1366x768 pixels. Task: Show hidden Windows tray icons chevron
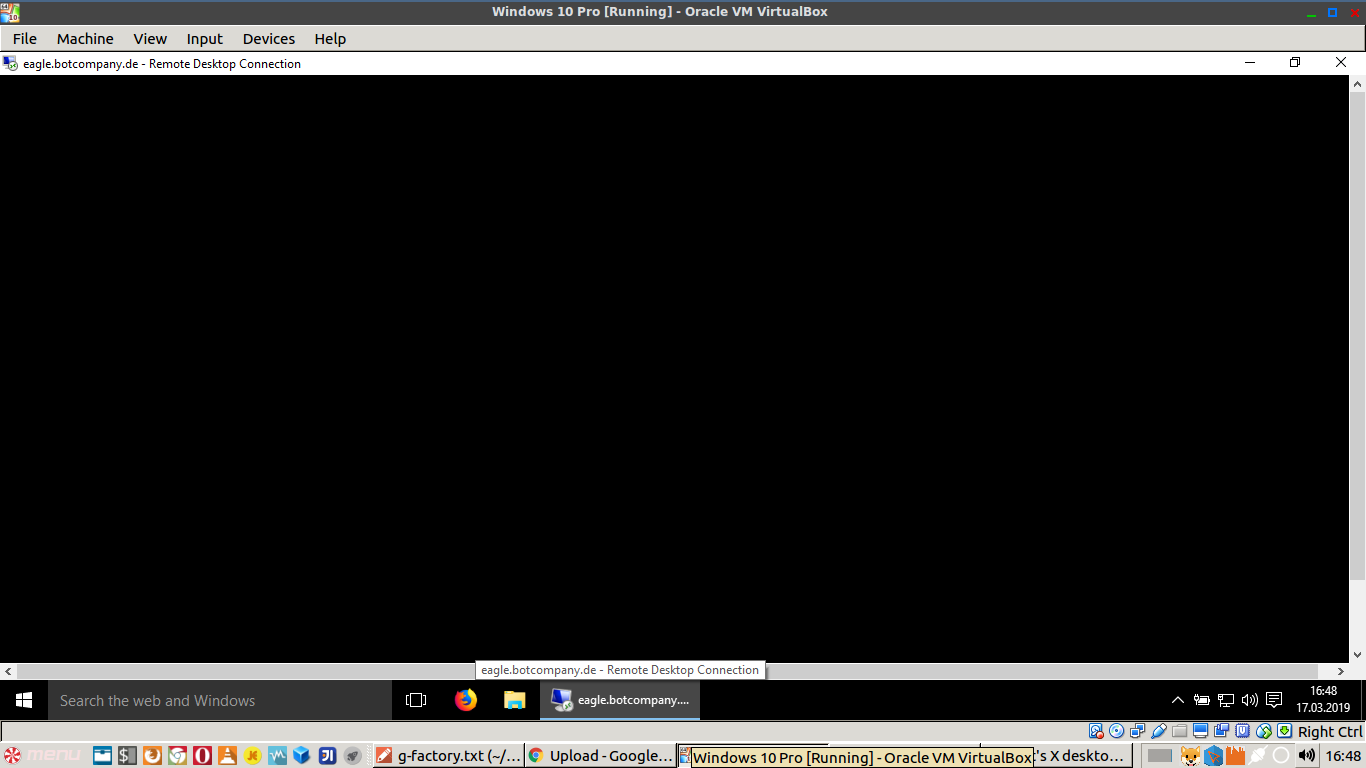[x=1177, y=700]
